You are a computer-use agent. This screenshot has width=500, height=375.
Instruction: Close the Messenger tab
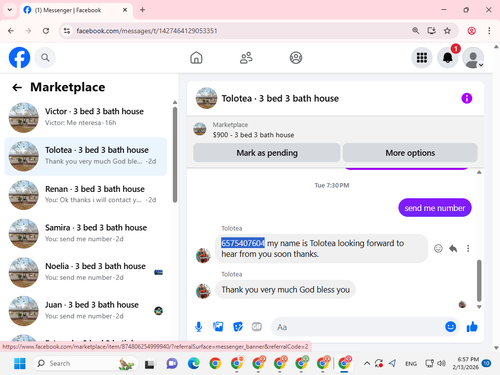(x=125, y=10)
